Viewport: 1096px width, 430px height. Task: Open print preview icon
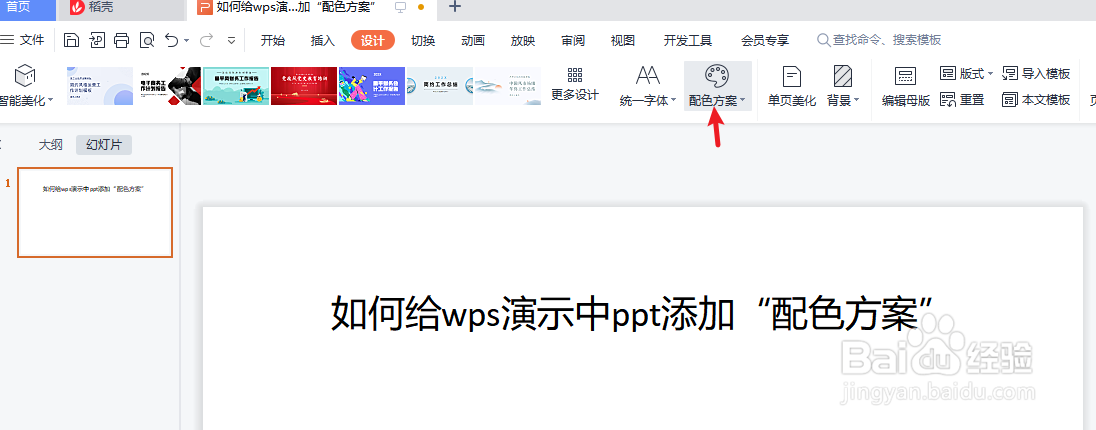[x=147, y=41]
